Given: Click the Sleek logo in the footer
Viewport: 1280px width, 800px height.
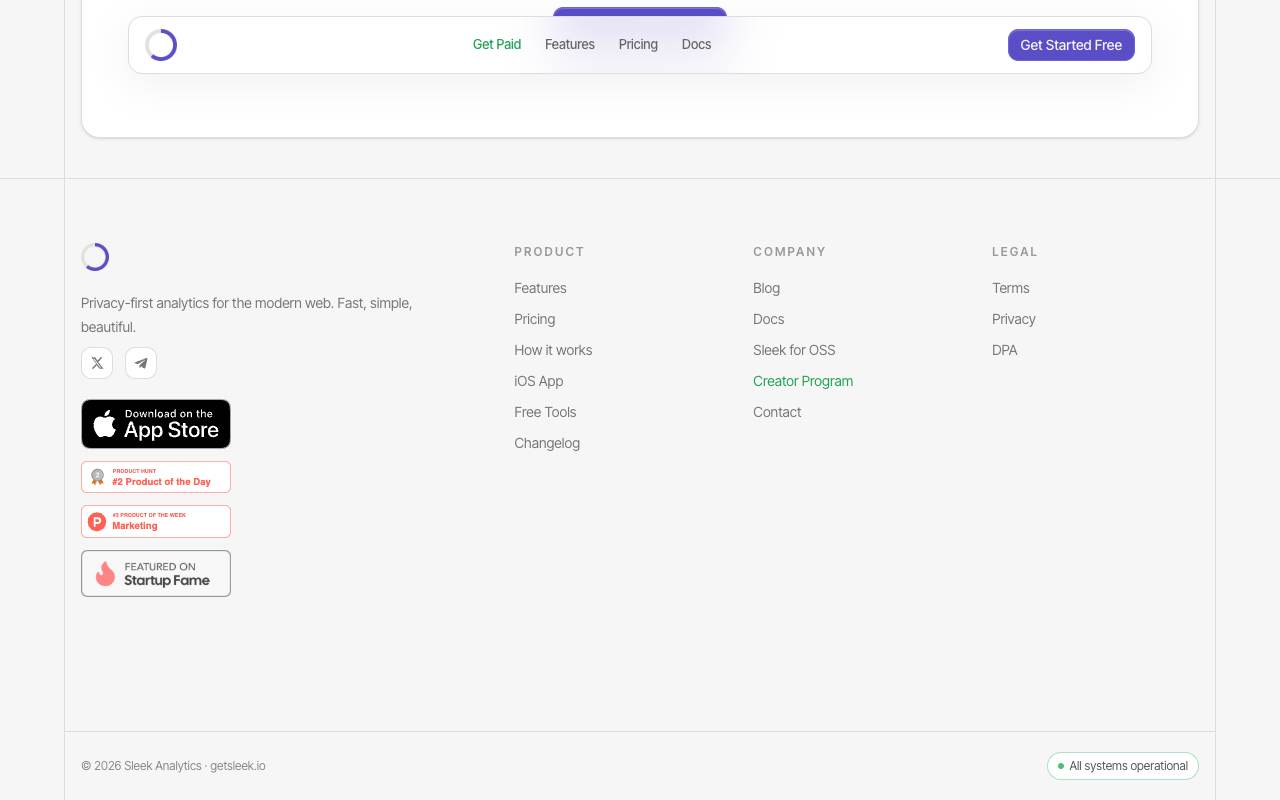Looking at the screenshot, I should coord(95,257).
